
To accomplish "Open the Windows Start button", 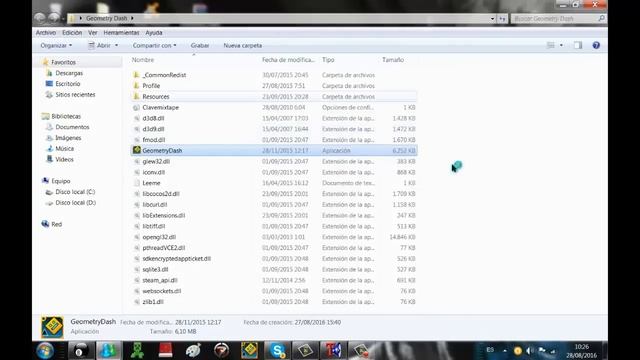I will click(x=45, y=351).
